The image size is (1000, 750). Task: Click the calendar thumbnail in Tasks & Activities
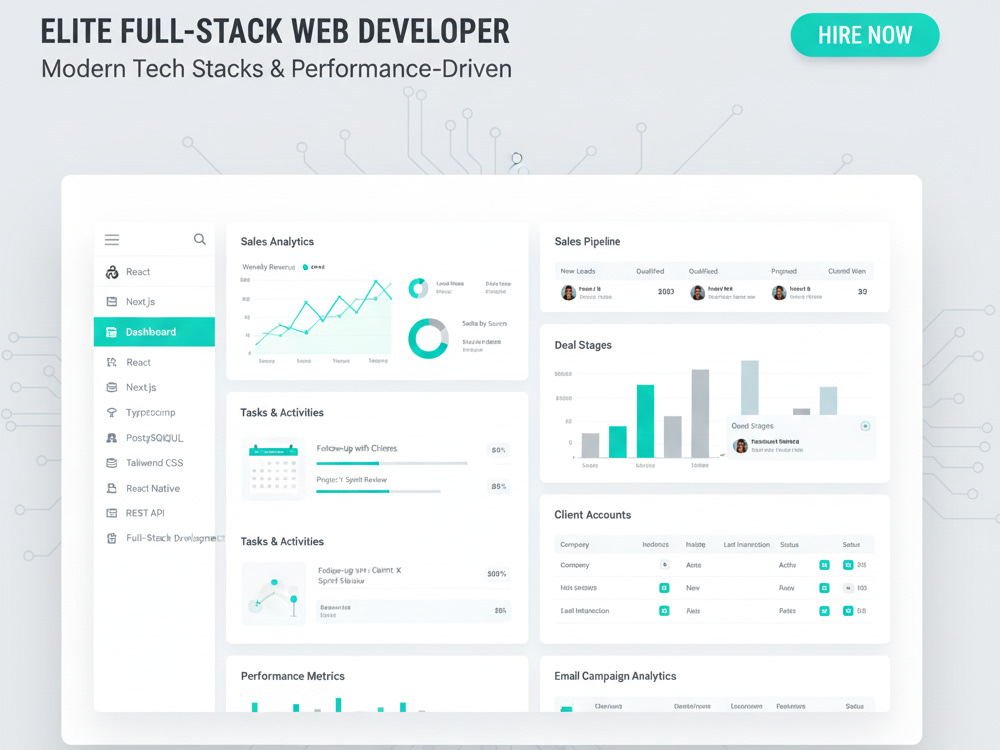click(x=274, y=469)
